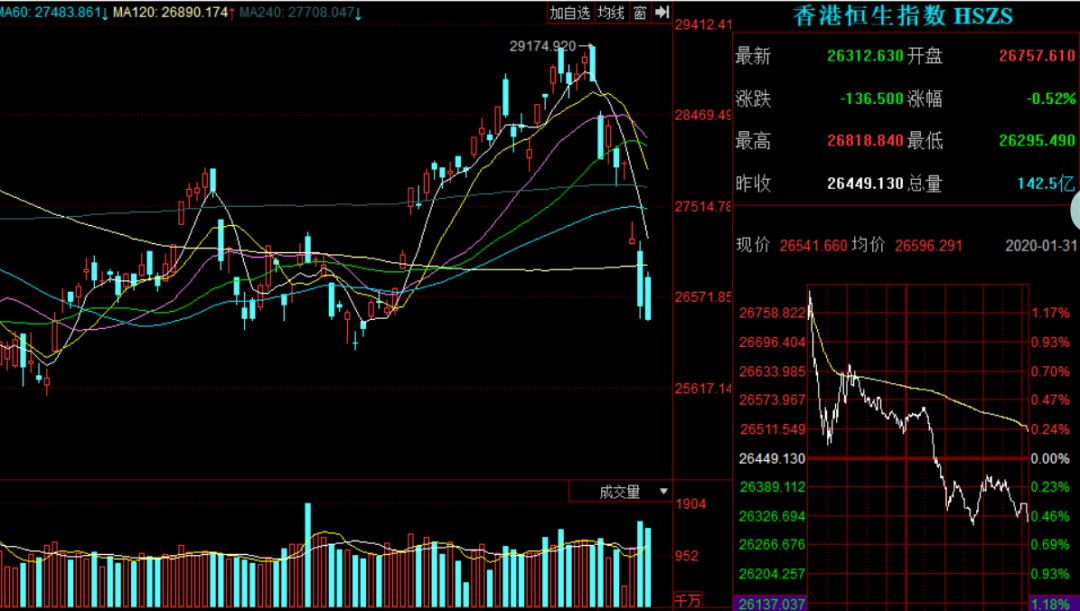The image size is (1080, 611).
Task: Click the 0.00% baseline percent label
Action: (x=1050, y=458)
